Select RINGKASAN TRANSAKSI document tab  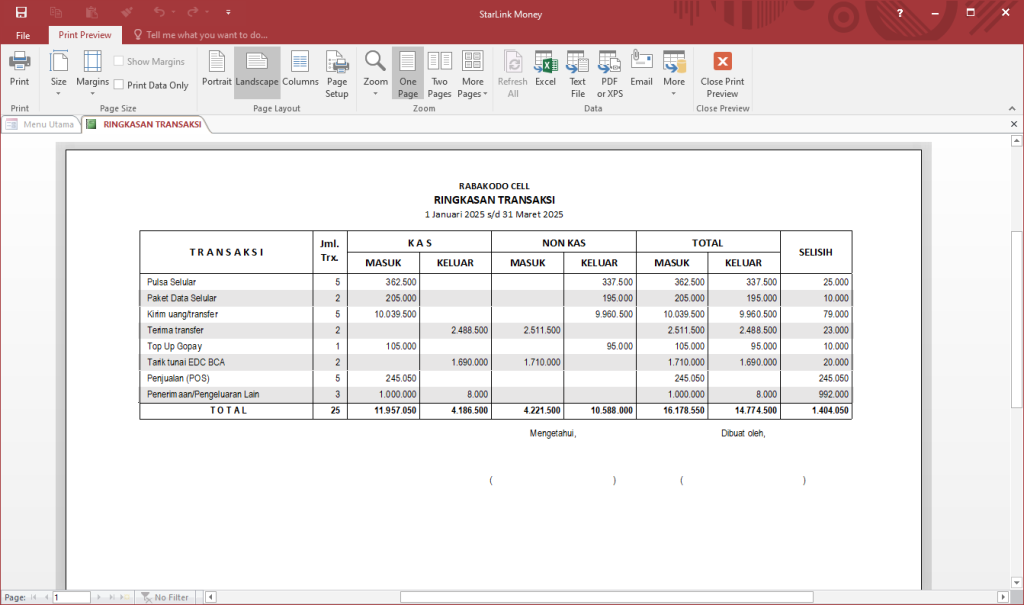coord(145,124)
